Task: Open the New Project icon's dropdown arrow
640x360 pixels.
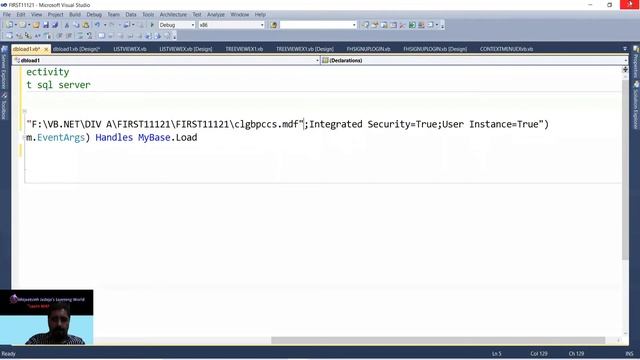Action: click(x=16, y=25)
